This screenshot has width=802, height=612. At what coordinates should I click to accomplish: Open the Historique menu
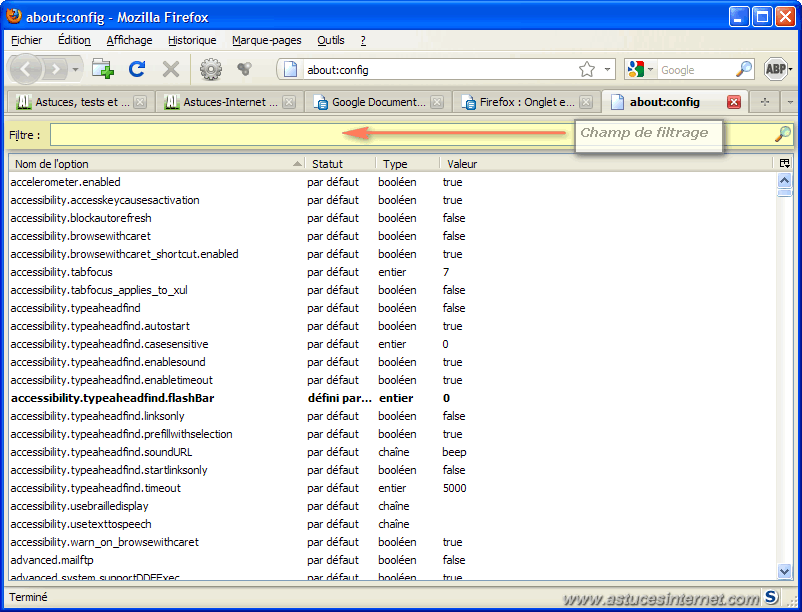pyautogui.click(x=192, y=40)
